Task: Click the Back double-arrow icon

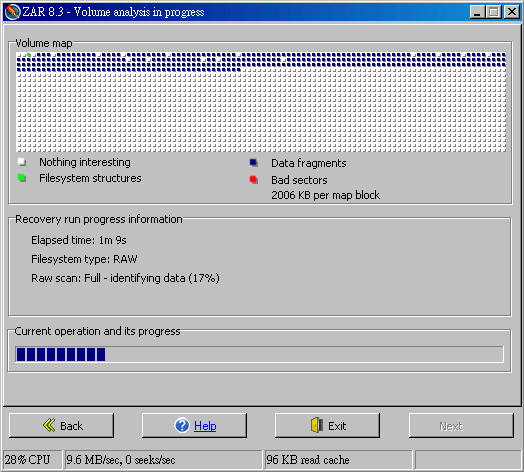Action: click(x=49, y=425)
